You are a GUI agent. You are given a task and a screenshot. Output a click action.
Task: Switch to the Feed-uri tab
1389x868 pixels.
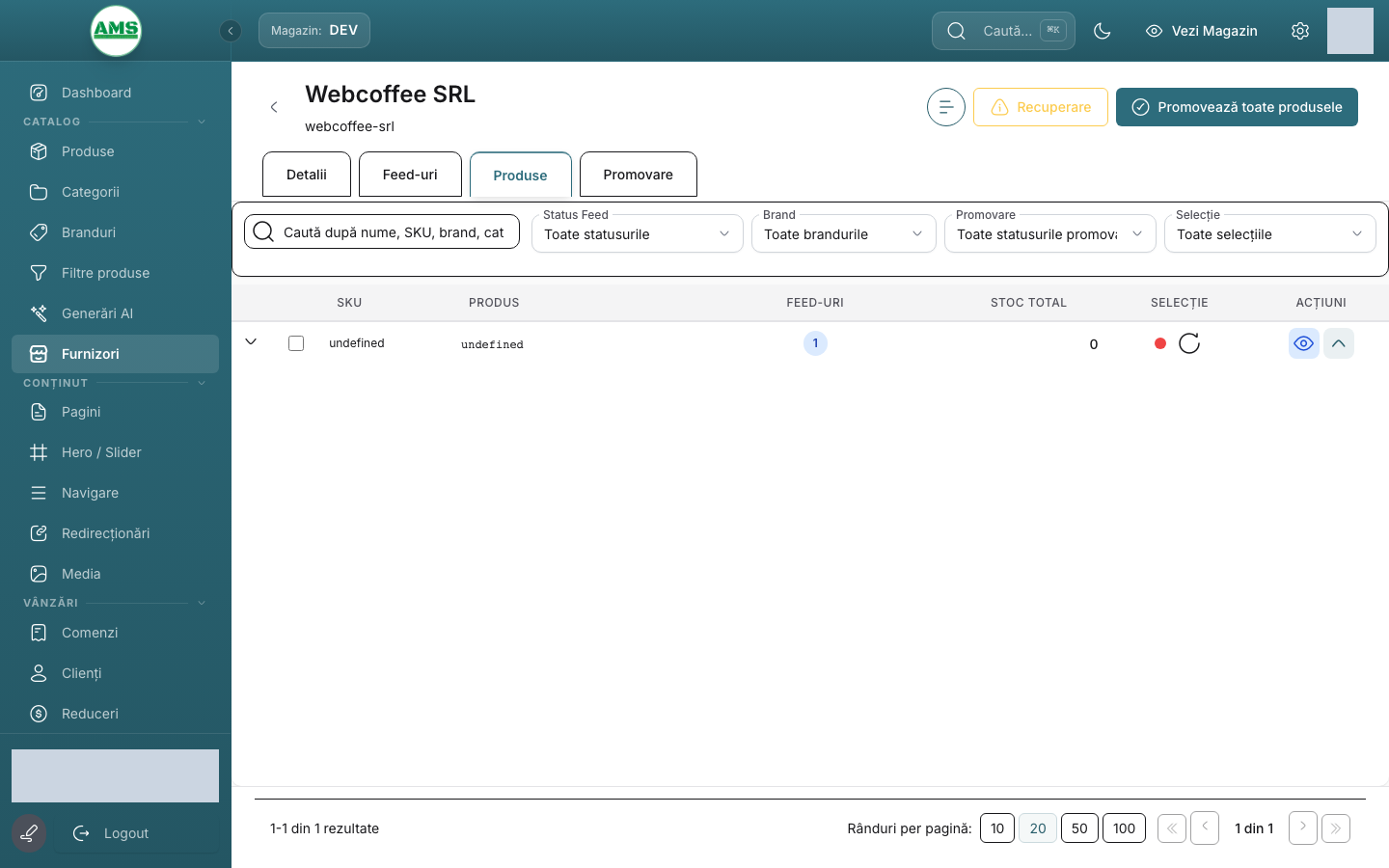tap(410, 175)
